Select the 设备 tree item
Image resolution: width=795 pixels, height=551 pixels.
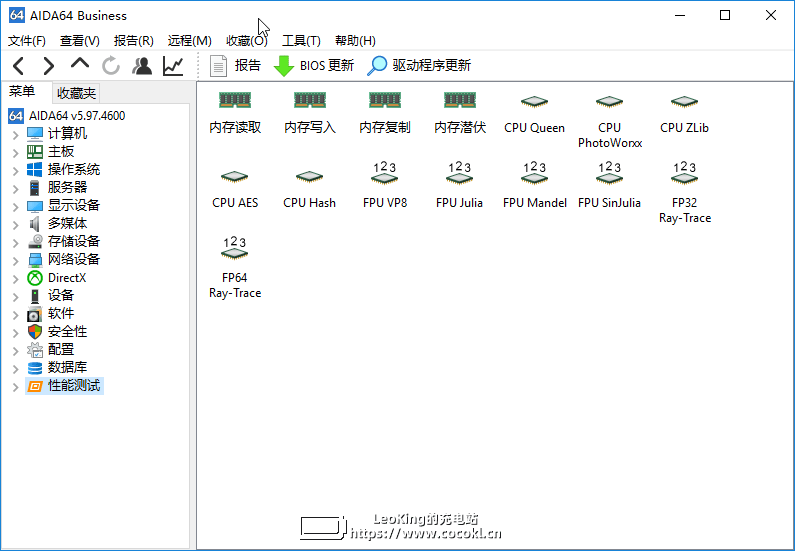[52, 296]
